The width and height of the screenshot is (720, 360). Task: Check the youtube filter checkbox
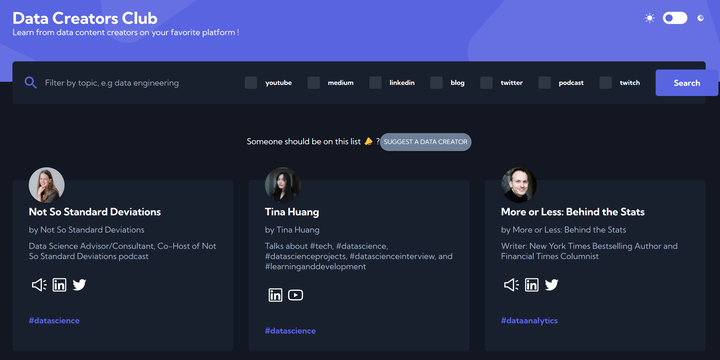pos(251,83)
